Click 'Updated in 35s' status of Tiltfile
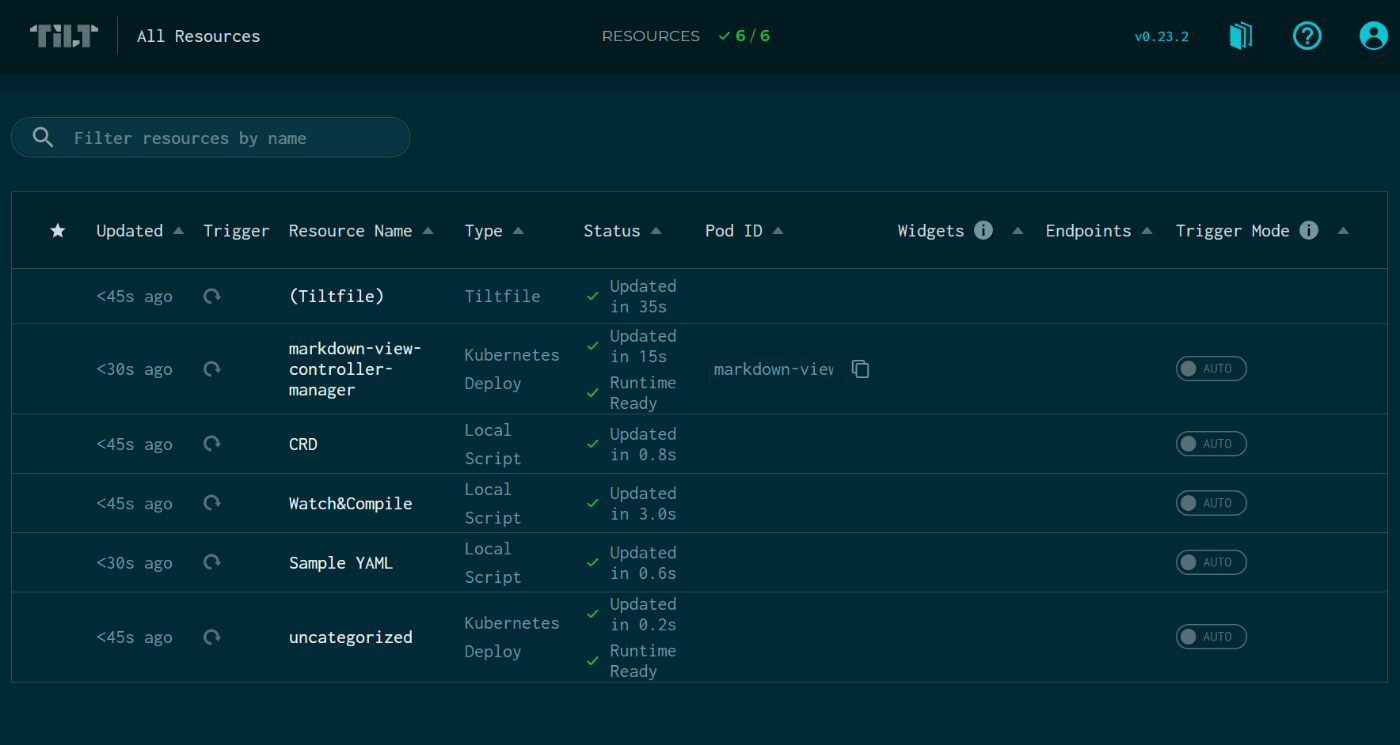 [x=643, y=296]
